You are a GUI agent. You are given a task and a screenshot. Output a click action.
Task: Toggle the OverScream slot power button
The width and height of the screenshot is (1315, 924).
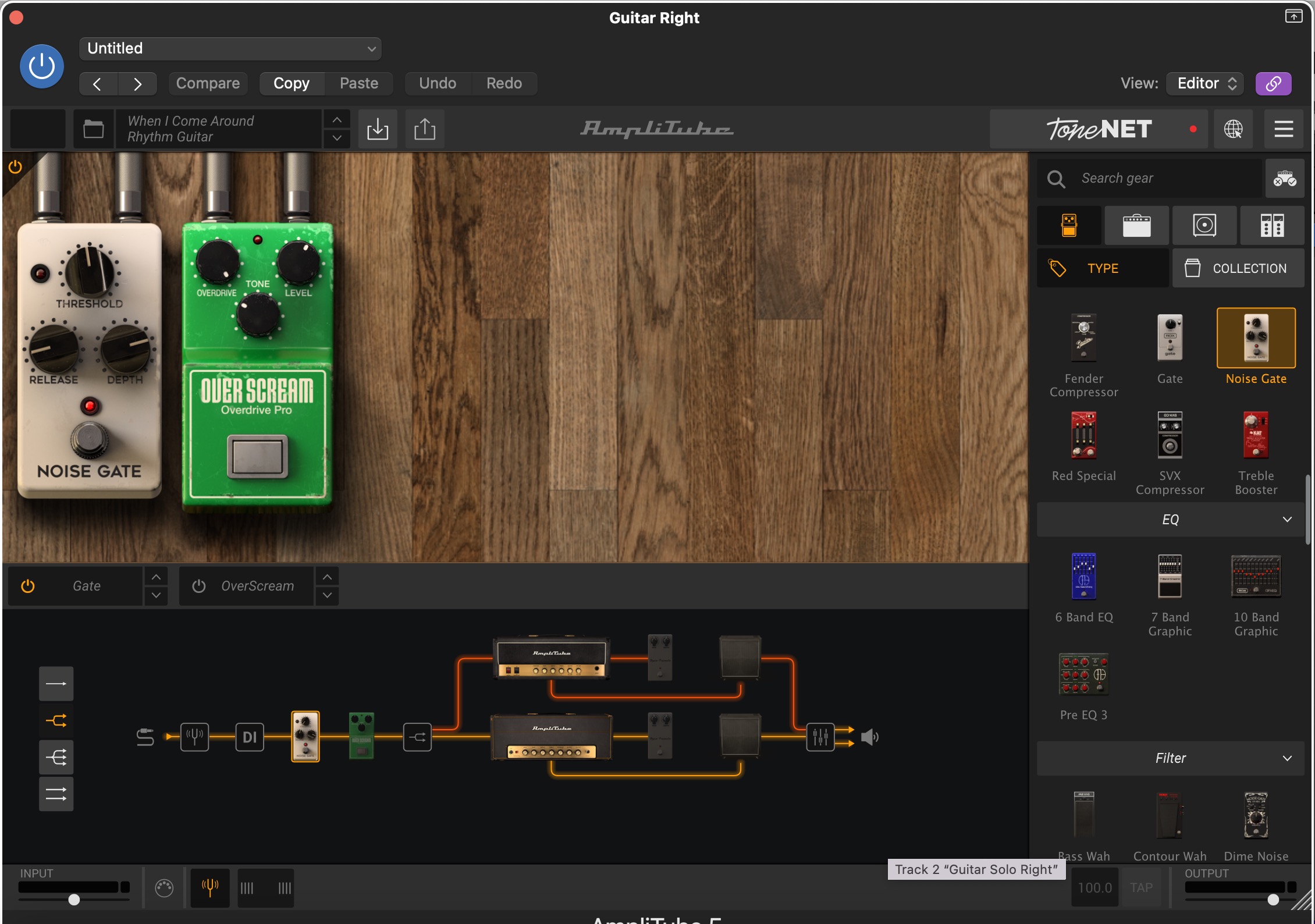(199, 586)
